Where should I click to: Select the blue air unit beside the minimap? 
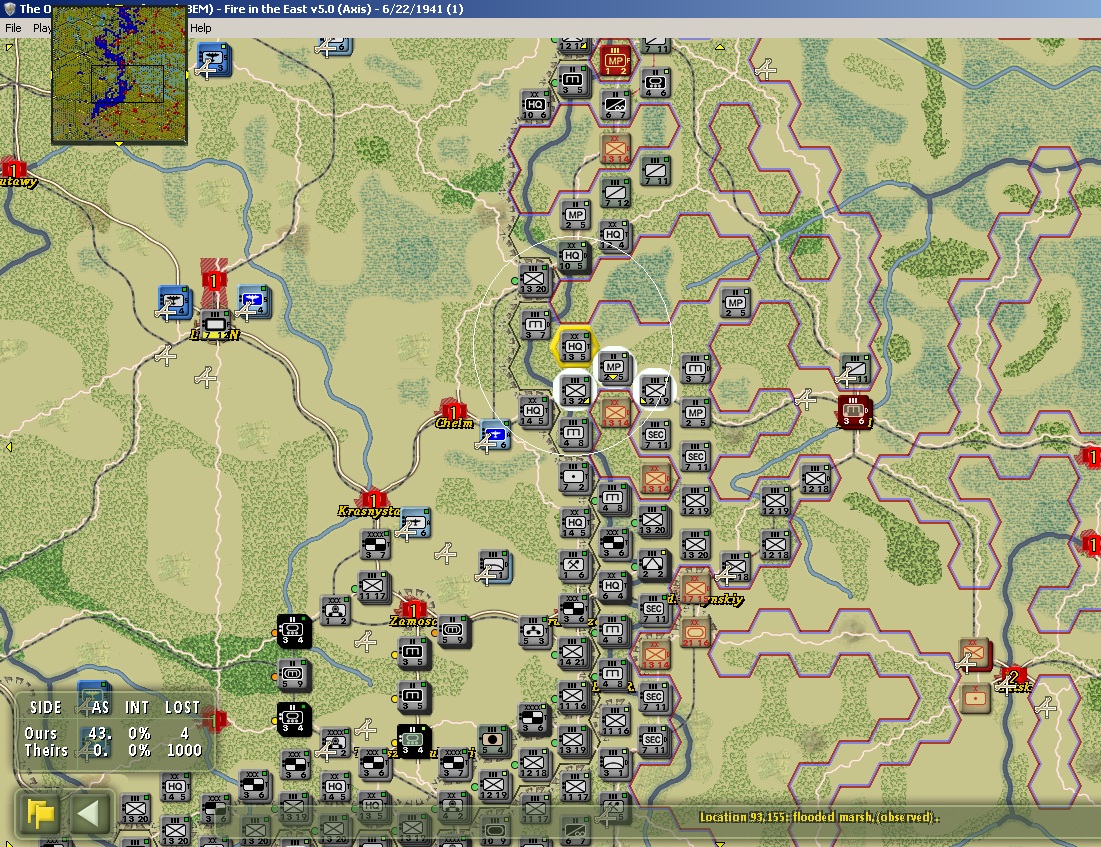pos(213,59)
